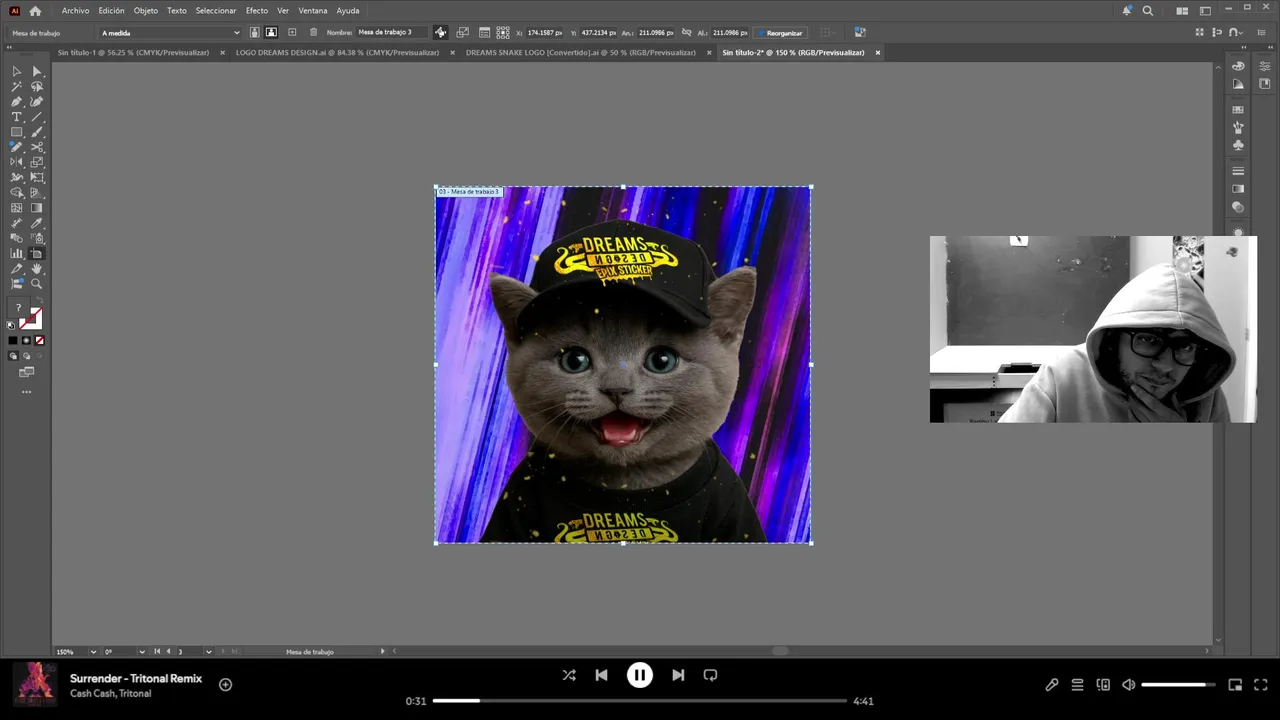Set landscape artboard orientation

tap(271, 32)
